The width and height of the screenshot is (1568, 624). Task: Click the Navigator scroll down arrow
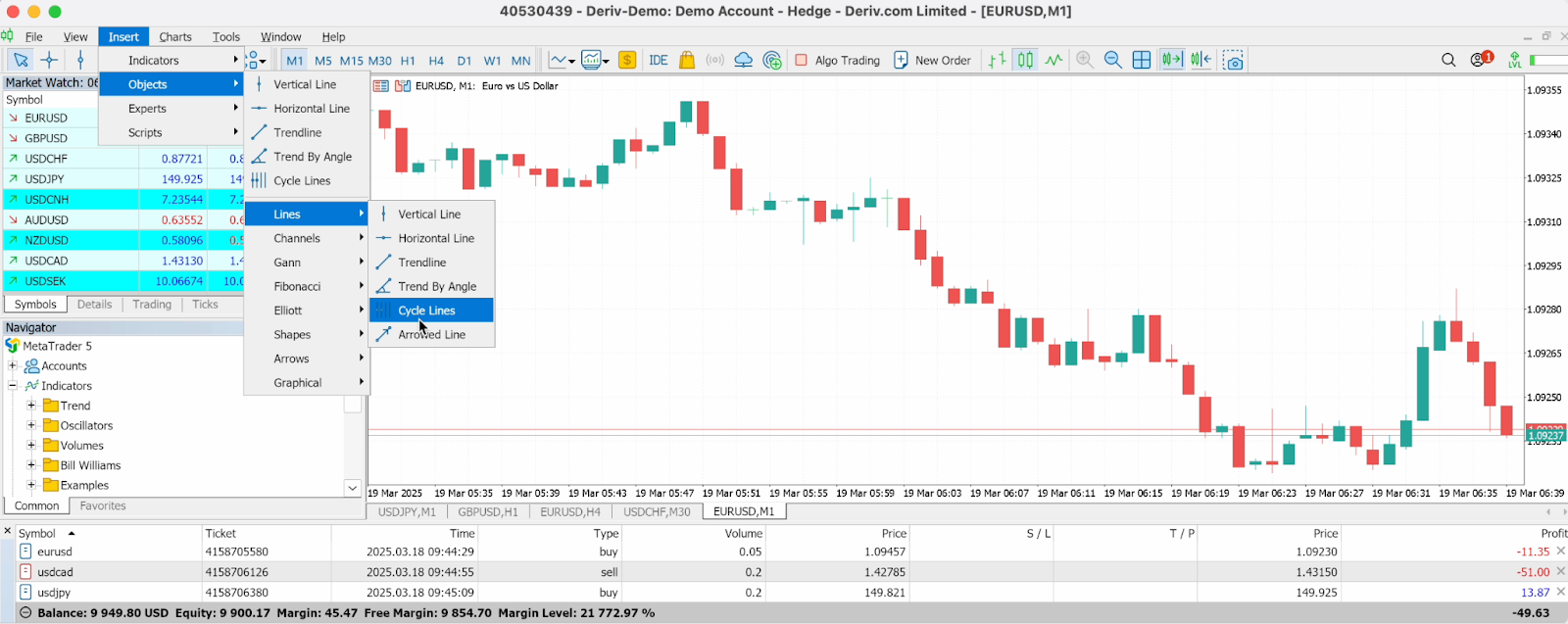[x=353, y=487]
